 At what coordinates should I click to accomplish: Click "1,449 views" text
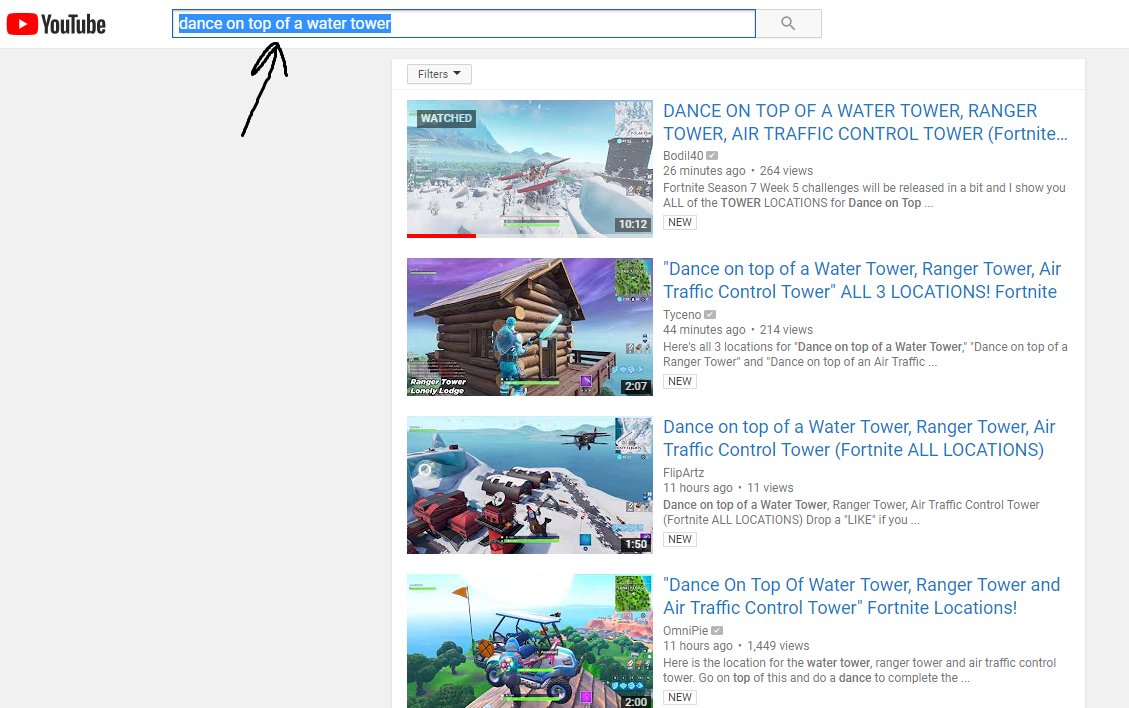[x=778, y=645]
